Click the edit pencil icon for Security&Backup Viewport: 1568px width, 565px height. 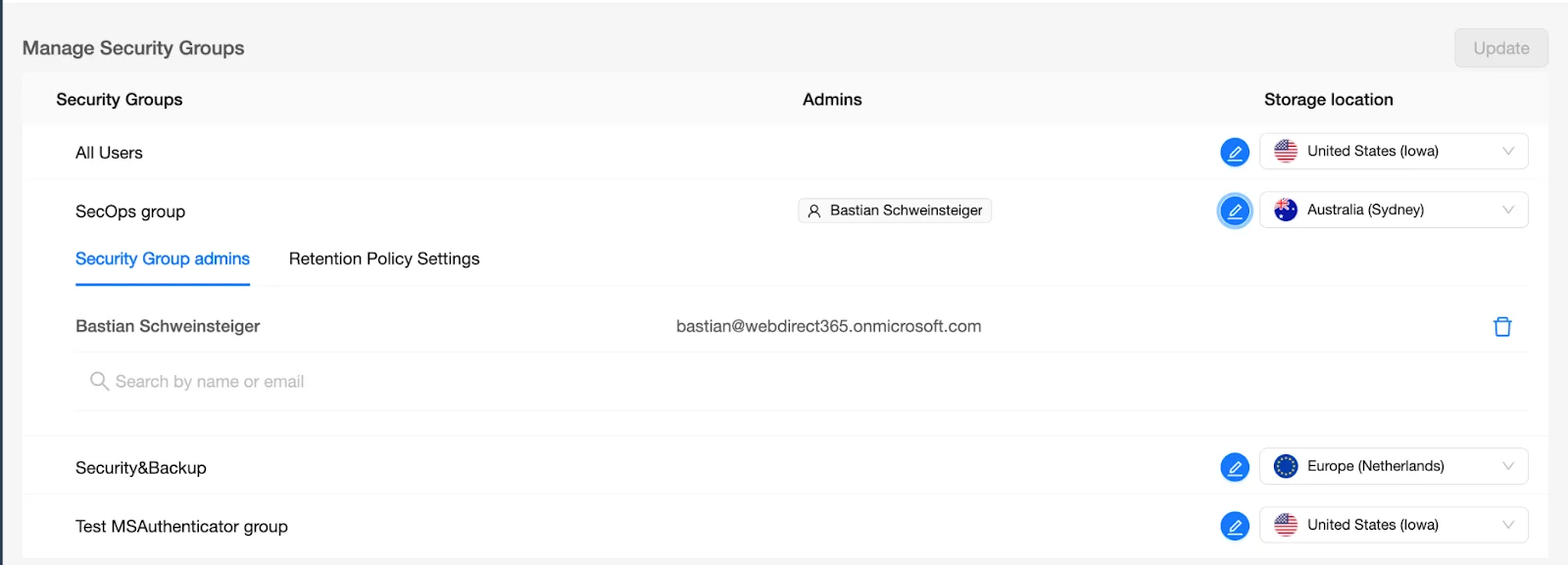[x=1234, y=466]
